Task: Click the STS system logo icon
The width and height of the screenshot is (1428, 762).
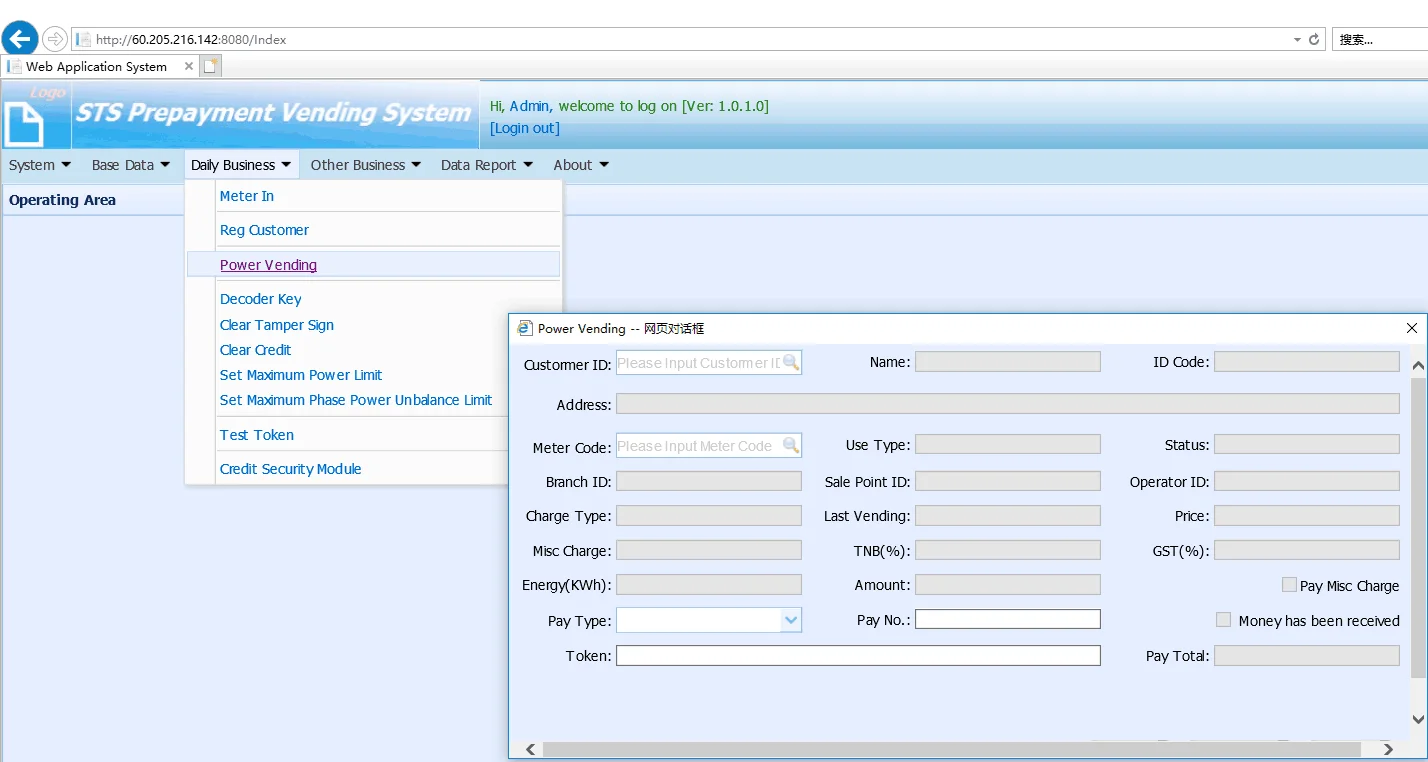Action: coord(25,124)
